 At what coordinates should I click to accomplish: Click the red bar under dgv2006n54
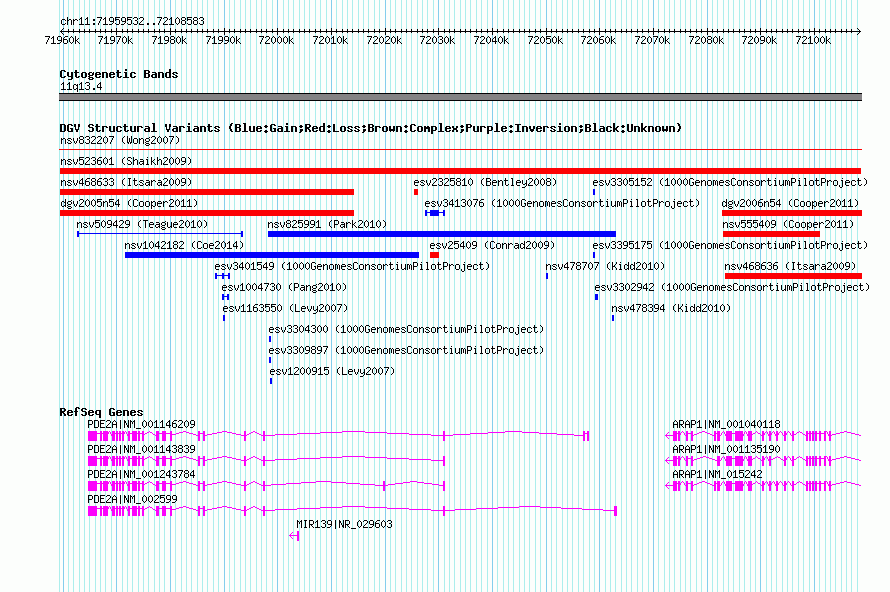pyautogui.click(x=792, y=213)
